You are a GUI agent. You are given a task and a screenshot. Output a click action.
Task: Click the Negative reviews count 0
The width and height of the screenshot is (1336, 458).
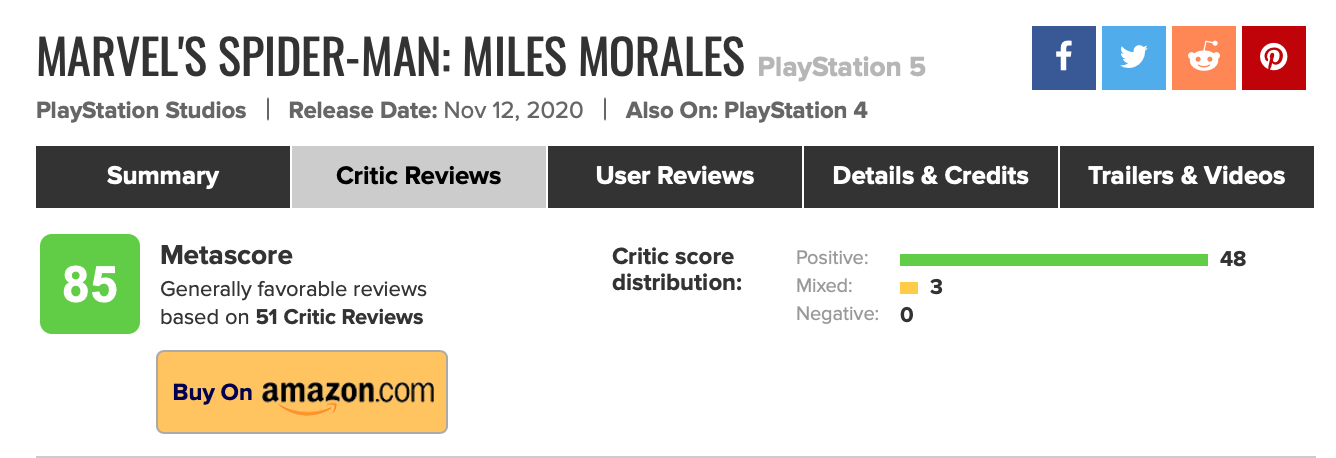907,315
